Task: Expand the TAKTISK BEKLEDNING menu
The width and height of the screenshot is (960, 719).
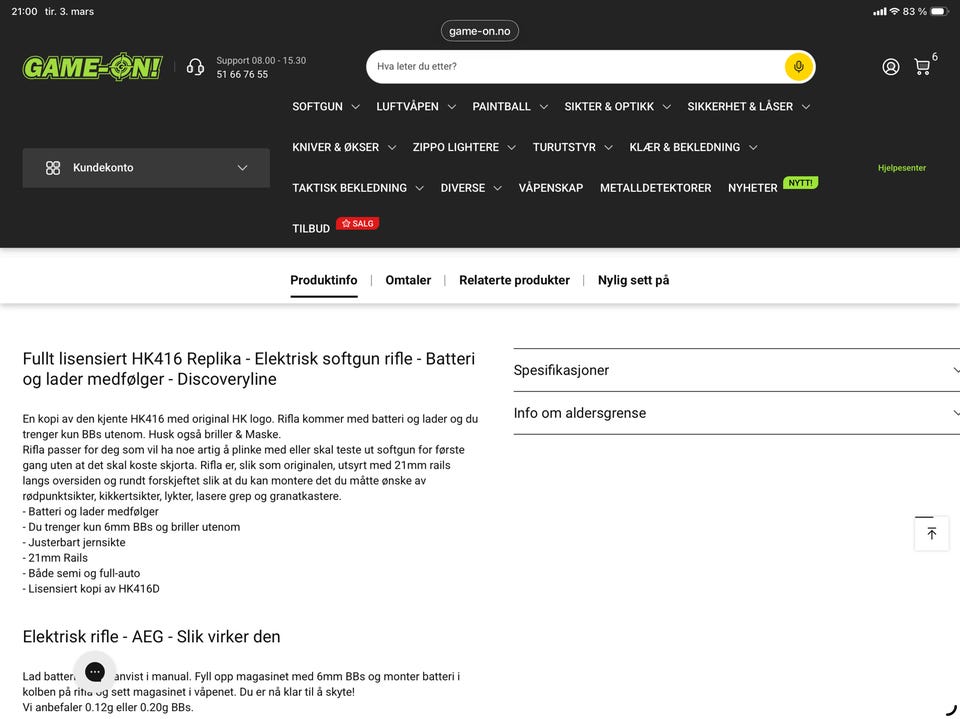Action: 358,188
